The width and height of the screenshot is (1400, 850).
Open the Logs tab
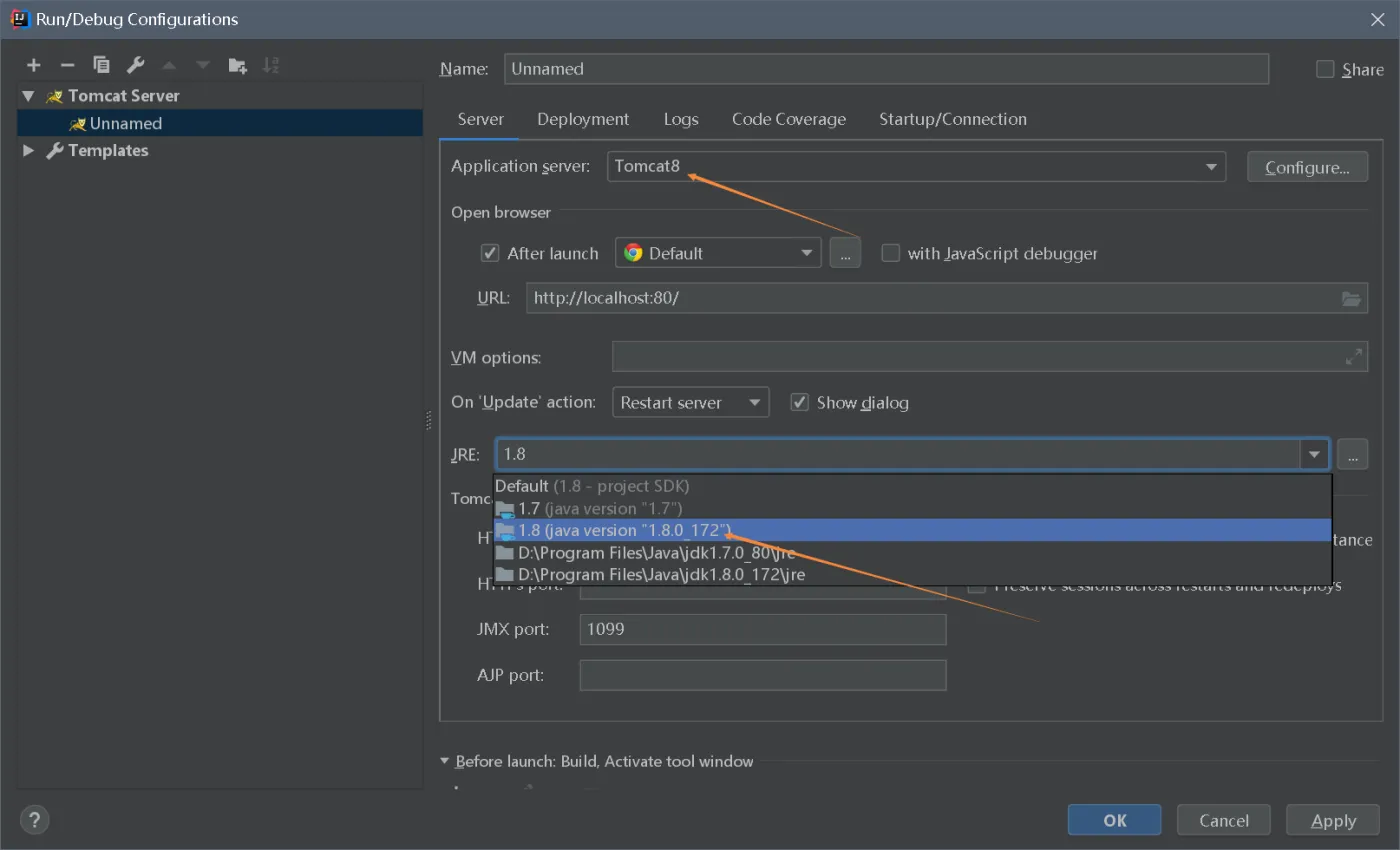[681, 119]
